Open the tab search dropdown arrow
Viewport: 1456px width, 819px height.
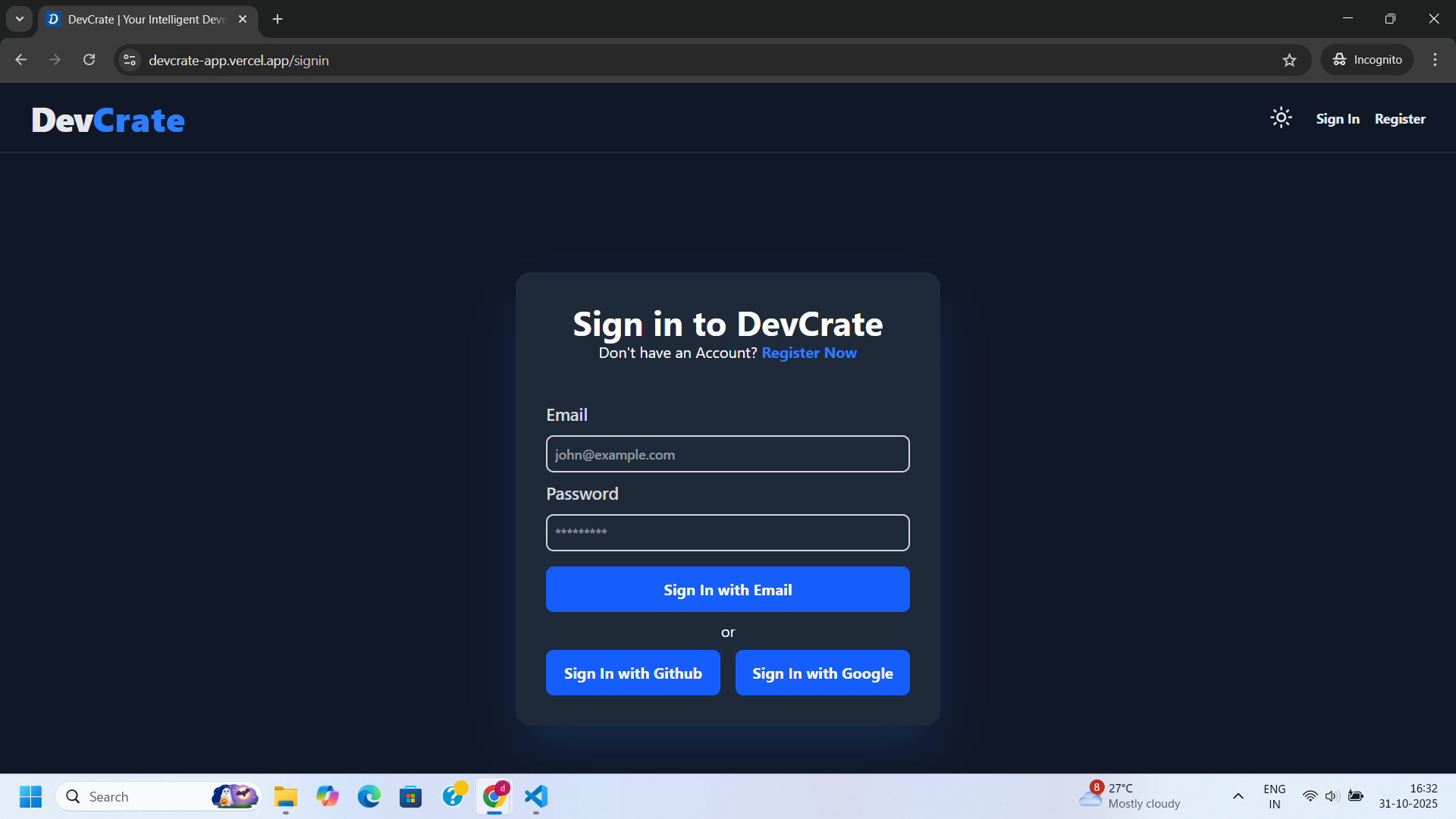[x=20, y=19]
